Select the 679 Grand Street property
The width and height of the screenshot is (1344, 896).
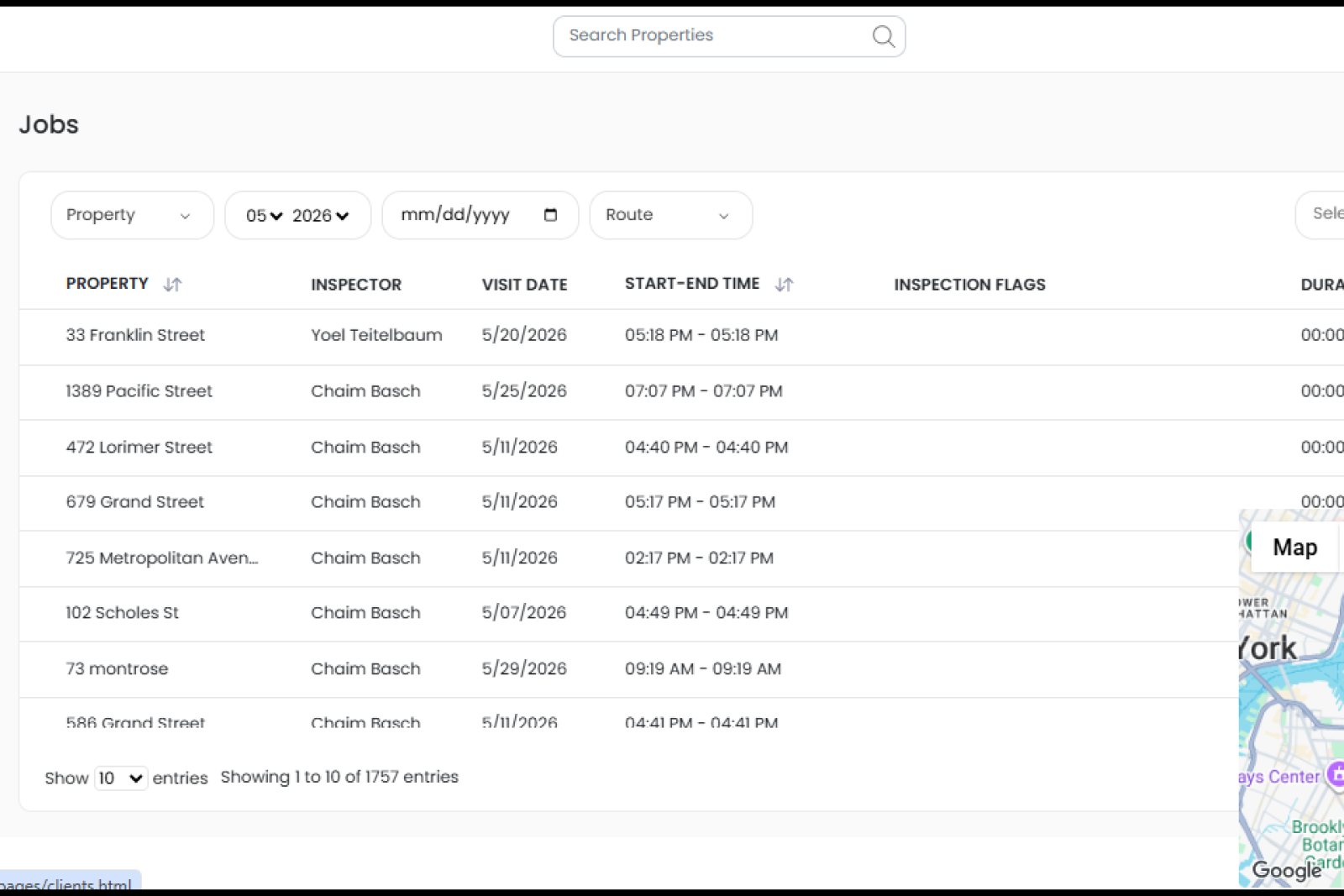coord(134,502)
